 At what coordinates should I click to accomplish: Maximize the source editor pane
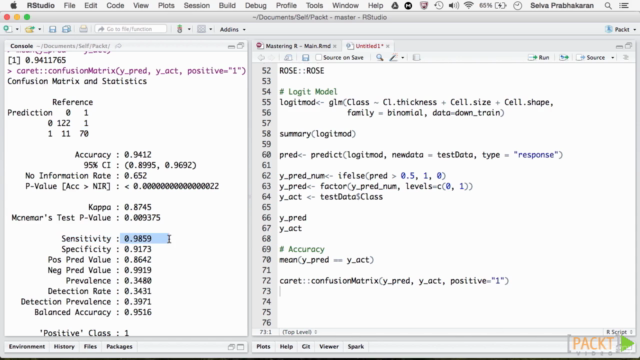coord(629,46)
